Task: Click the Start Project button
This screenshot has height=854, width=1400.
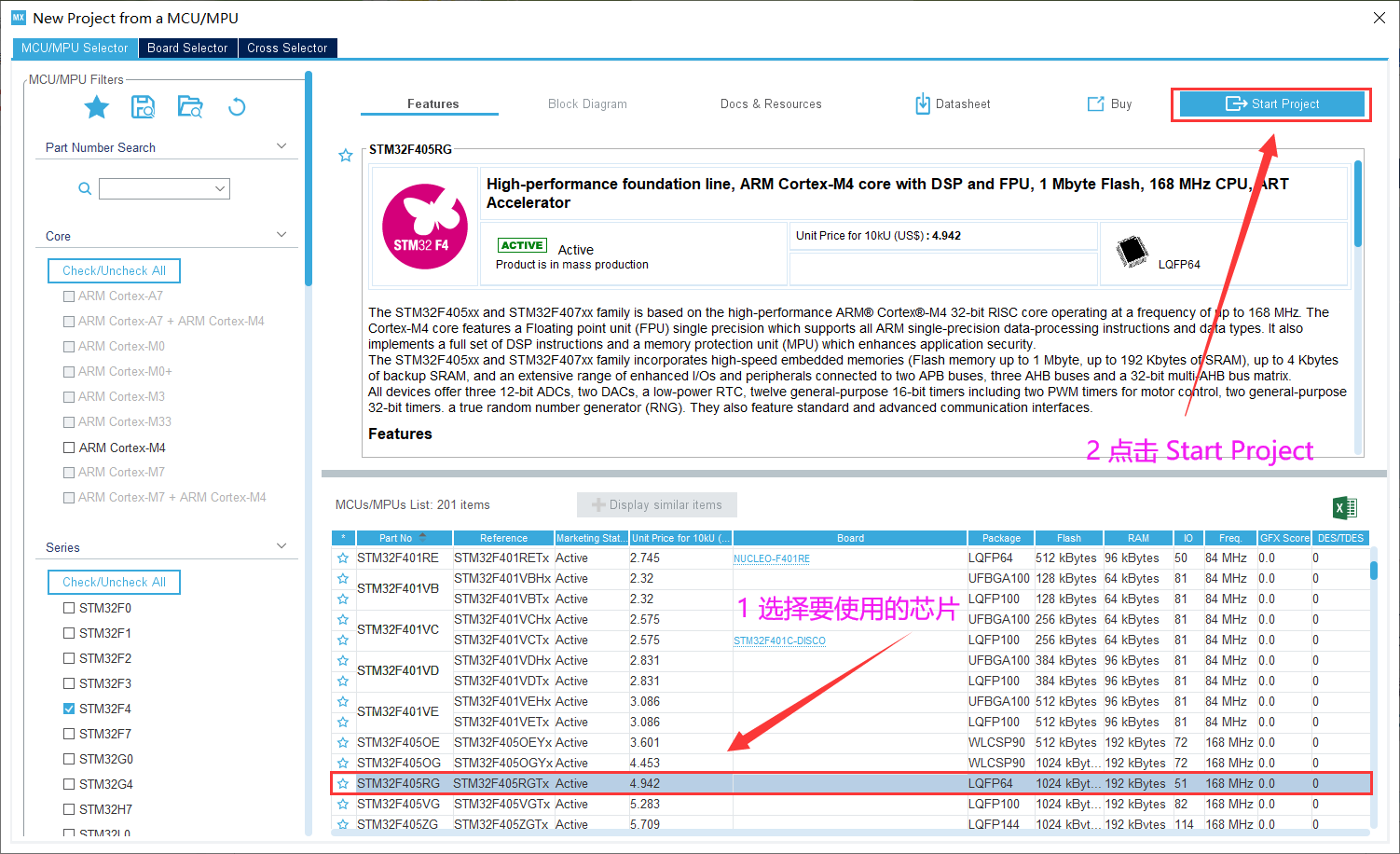Action: pos(1272,104)
